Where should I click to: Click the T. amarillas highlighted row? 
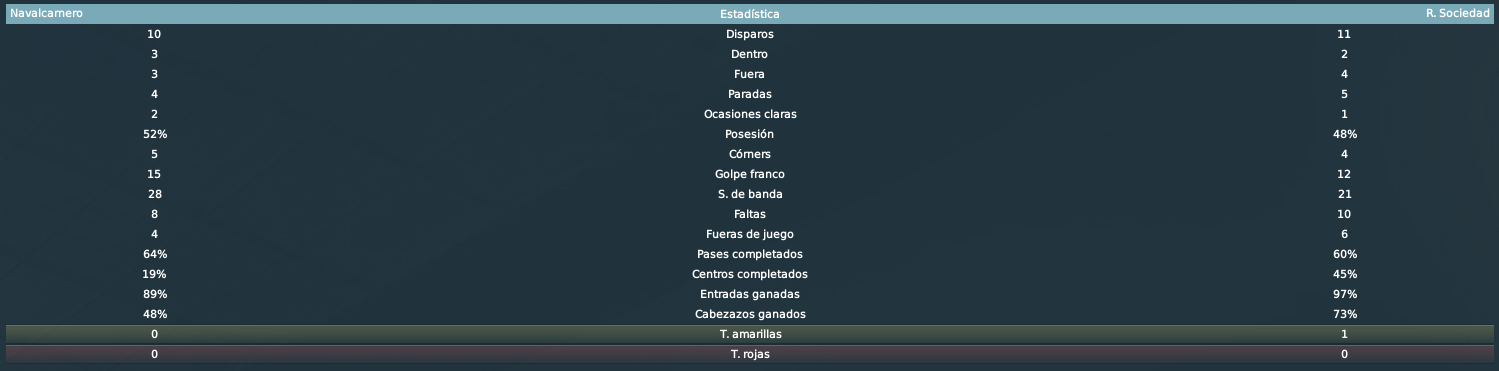coord(749,334)
